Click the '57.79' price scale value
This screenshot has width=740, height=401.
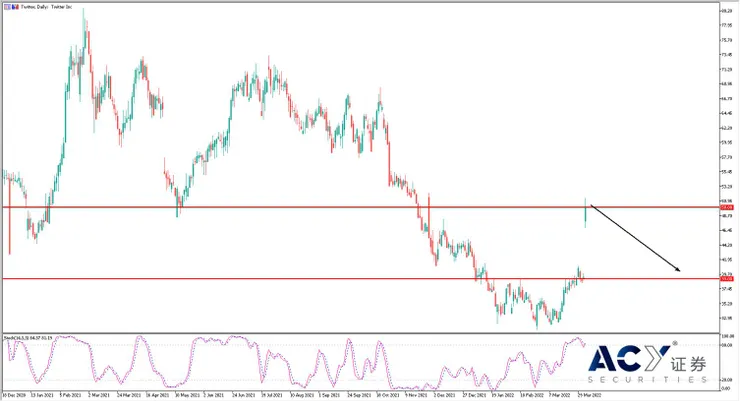[726, 157]
